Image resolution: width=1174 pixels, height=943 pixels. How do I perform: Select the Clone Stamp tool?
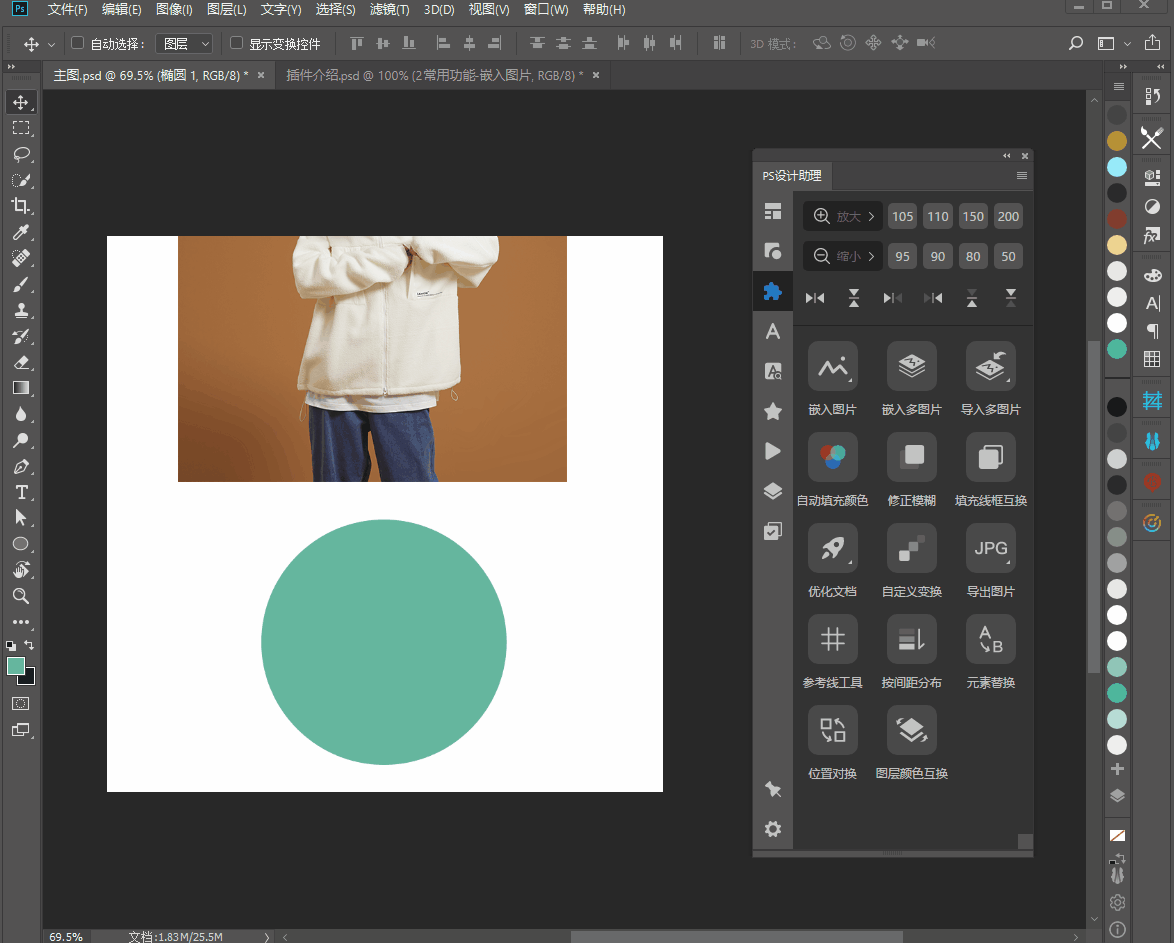(x=21, y=310)
